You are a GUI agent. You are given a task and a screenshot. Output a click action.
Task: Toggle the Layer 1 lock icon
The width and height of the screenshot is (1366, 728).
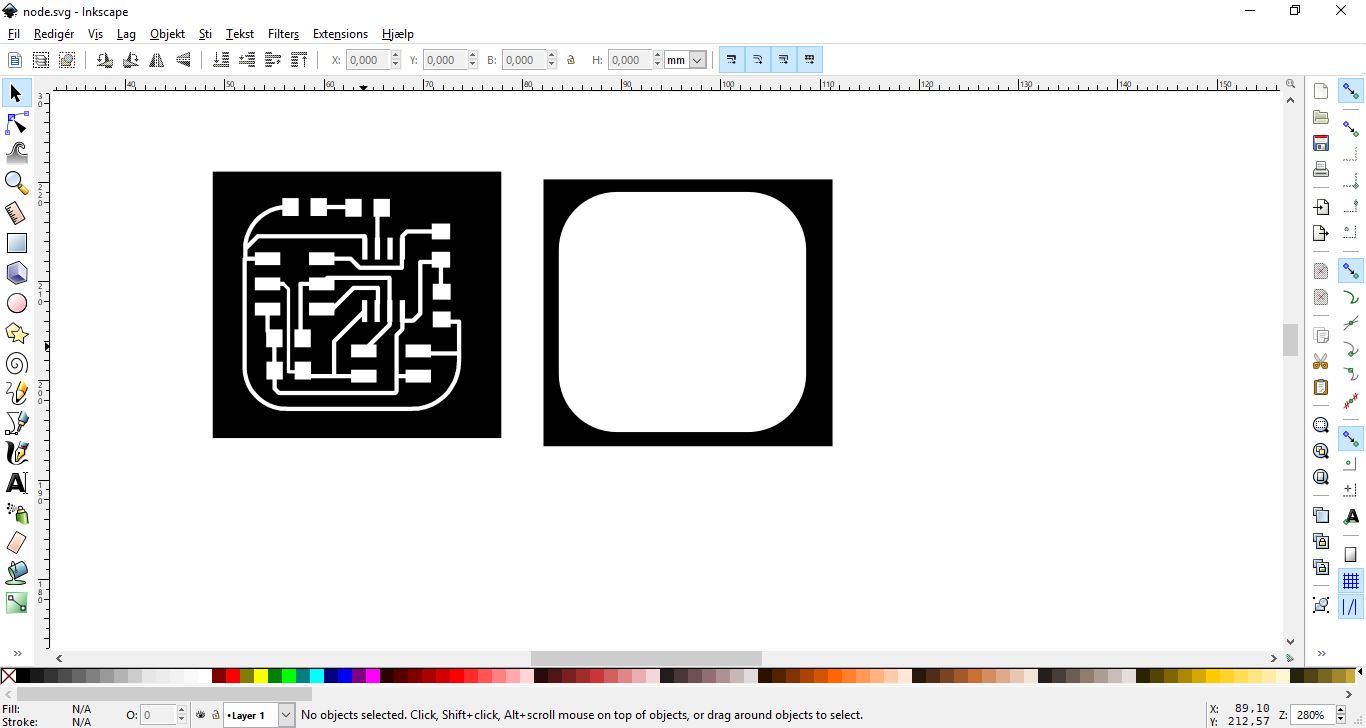coord(215,715)
